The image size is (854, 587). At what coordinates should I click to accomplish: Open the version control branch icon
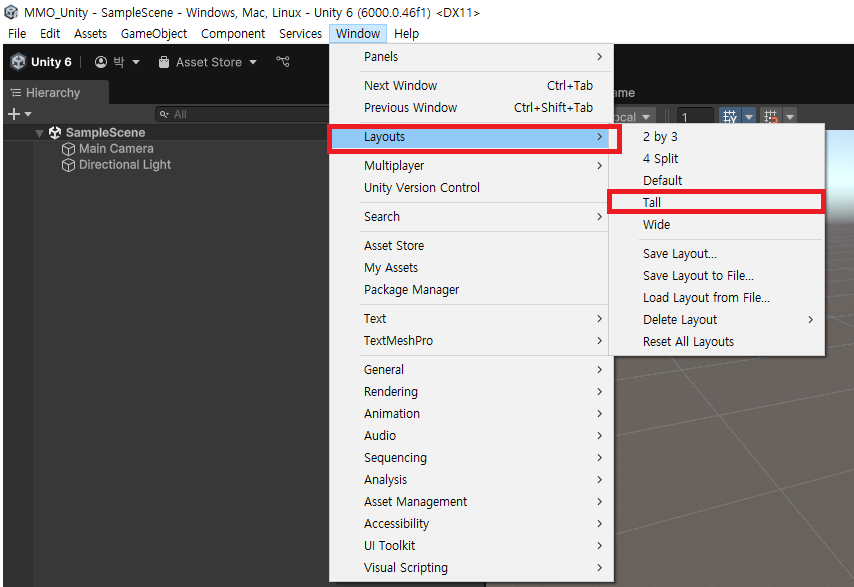tap(283, 62)
